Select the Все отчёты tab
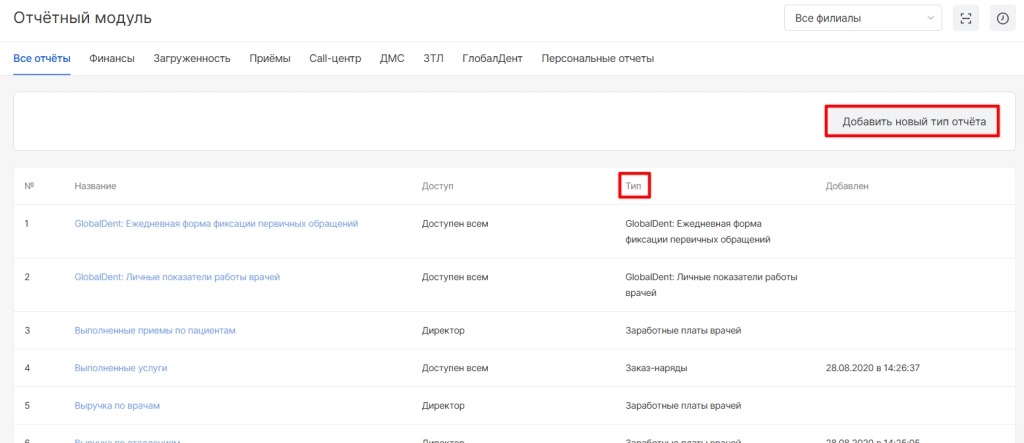The image size is (1024, 443). 42,58
